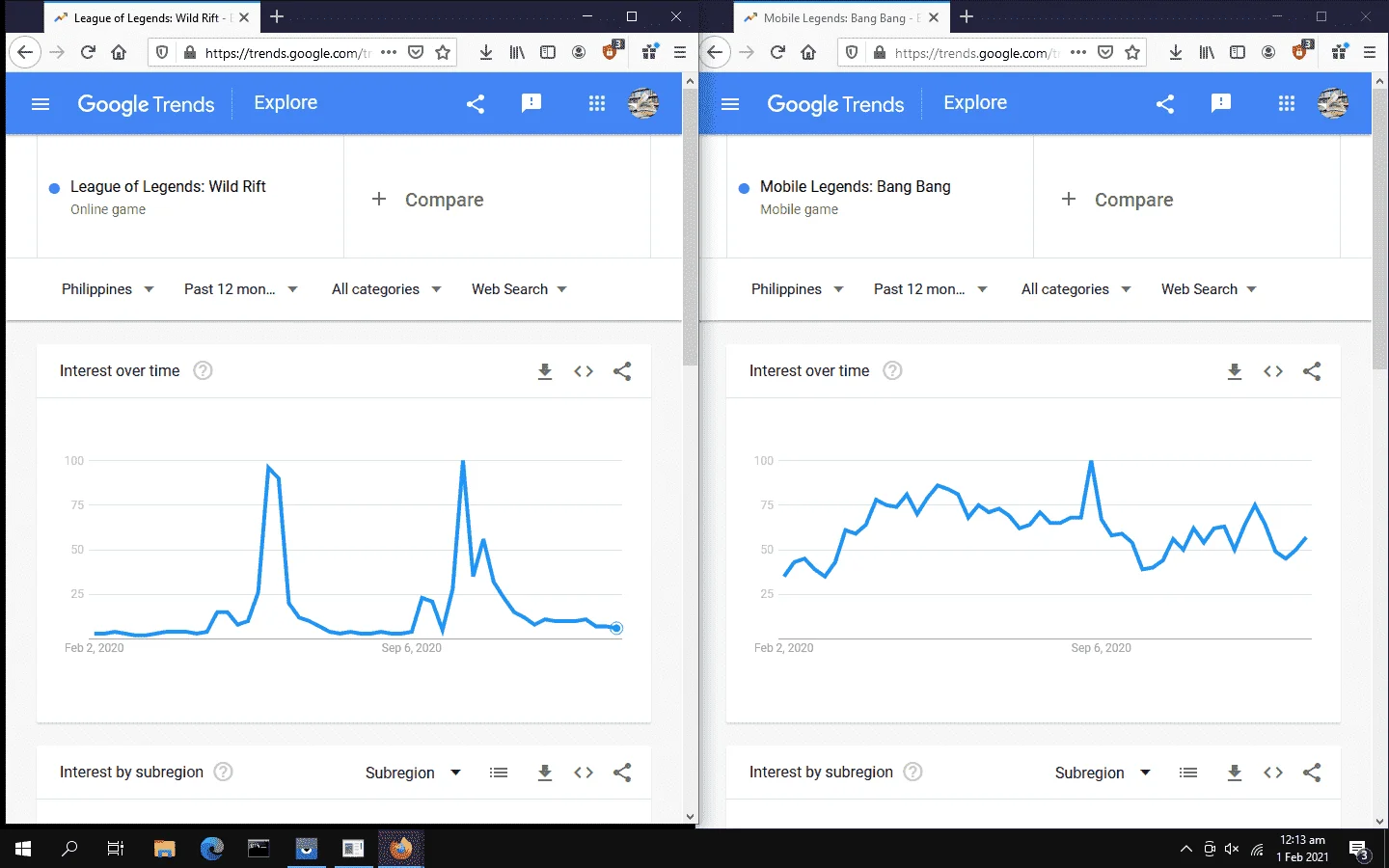This screenshot has width=1389, height=868.
Task: Send feedback icon in Mobile Legends window header
Action: click(1221, 103)
